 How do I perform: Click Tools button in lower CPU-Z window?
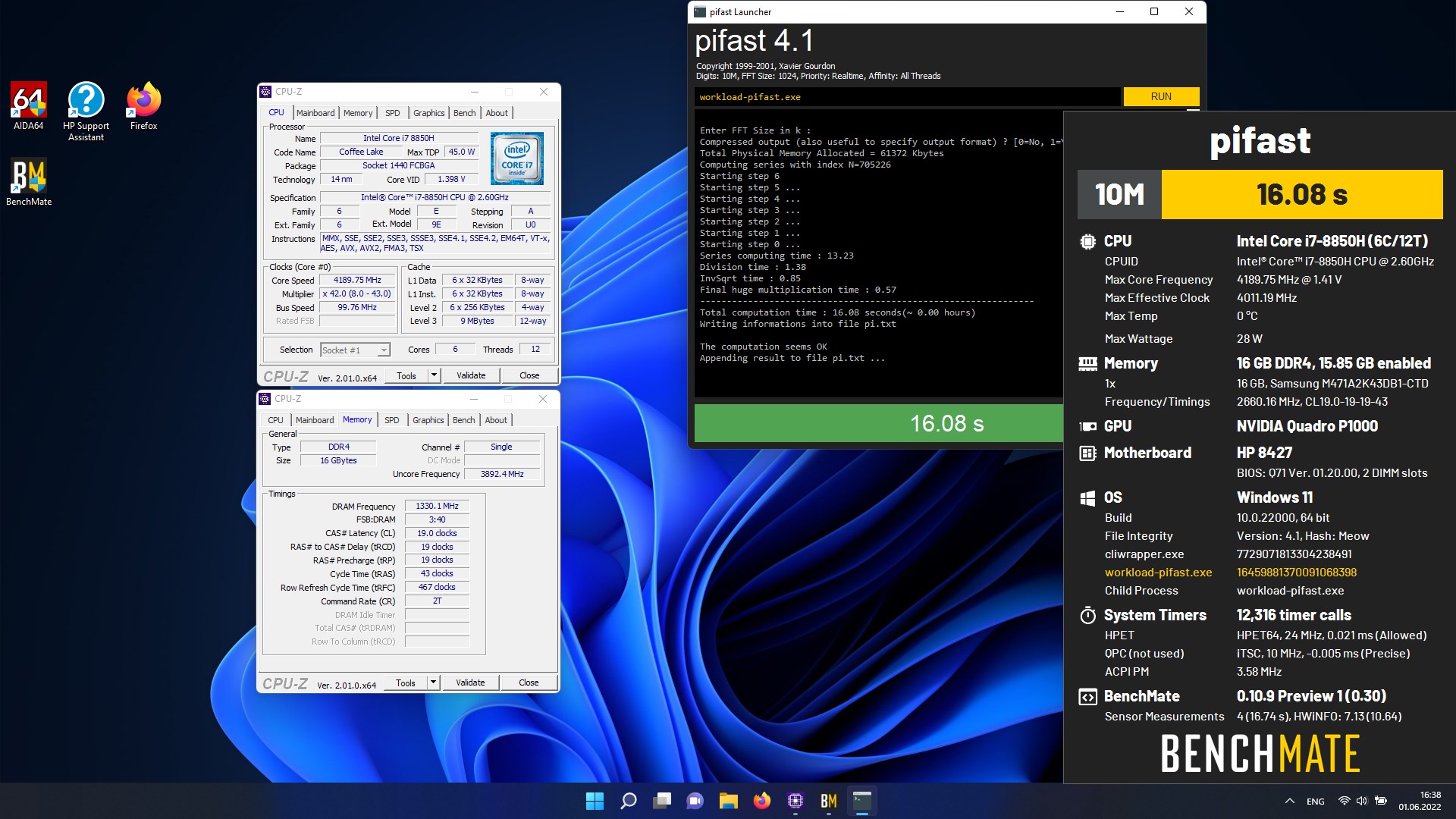pos(406,682)
